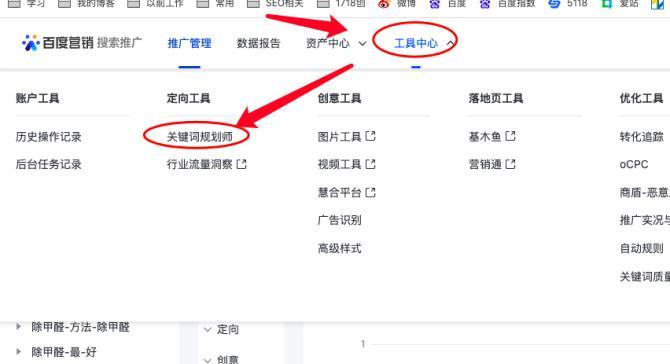The image size is (670, 364).
Task: Open oCPC optimization tool
Action: [634, 164]
